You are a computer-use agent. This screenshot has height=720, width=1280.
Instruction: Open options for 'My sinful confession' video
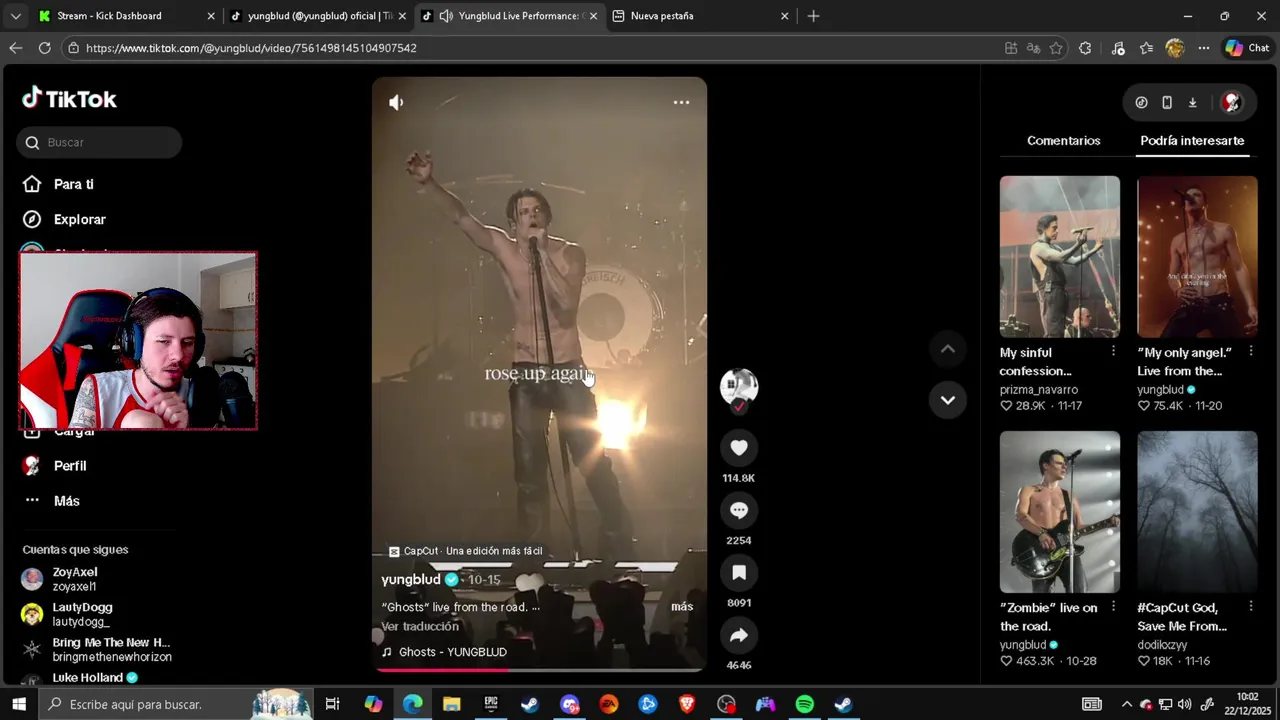point(1113,351)
